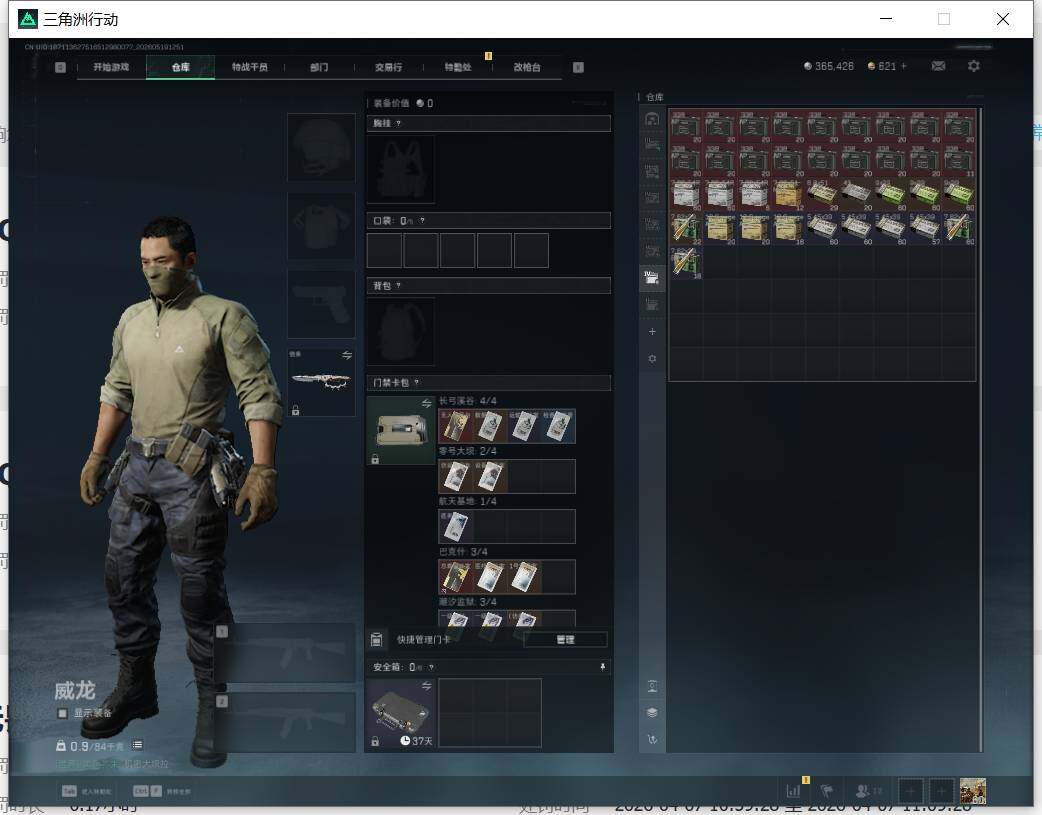The height and width of the screenshot is (815, 1042).
Task: Click the flag icon at the bottom
Action: 827,790
